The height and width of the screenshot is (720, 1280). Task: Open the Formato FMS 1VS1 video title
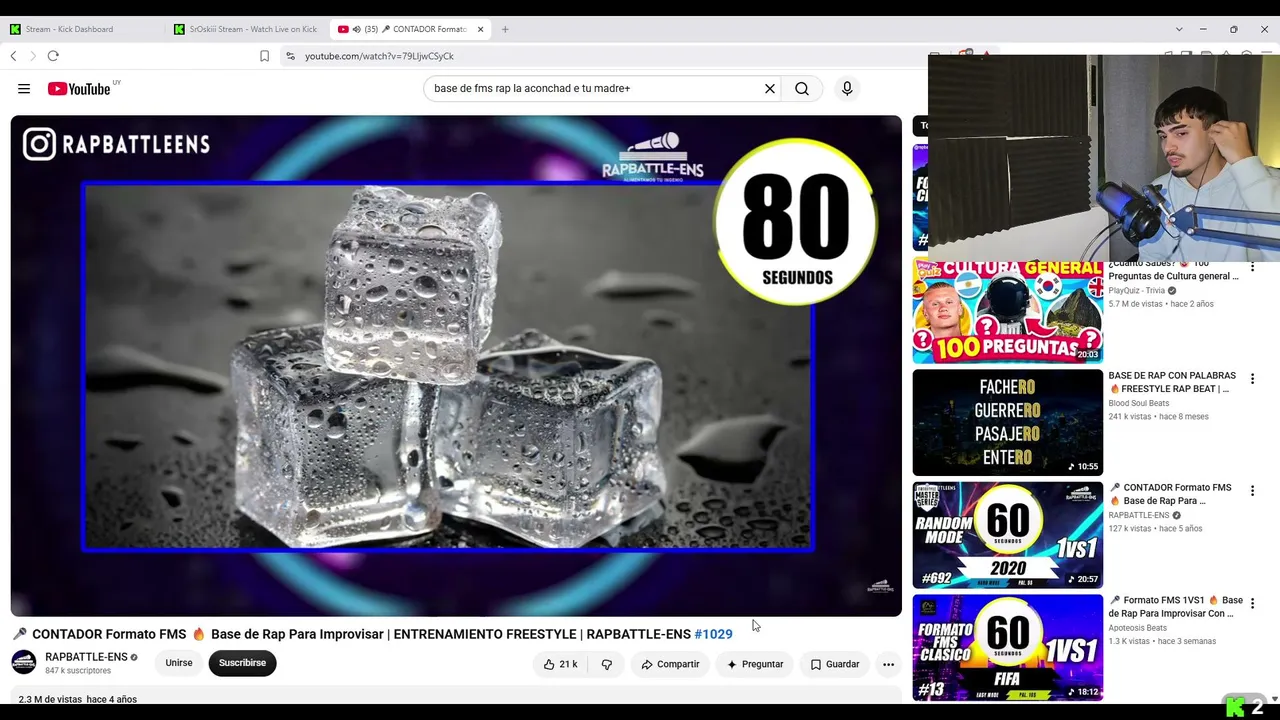pos(1176,607)
